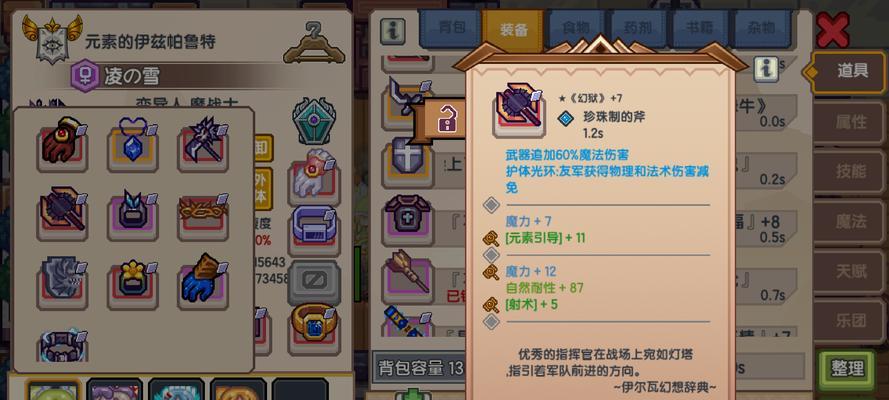The image size is (889, 400).
Task: Select the blue crystal necklace item
Action: point(133,144)
